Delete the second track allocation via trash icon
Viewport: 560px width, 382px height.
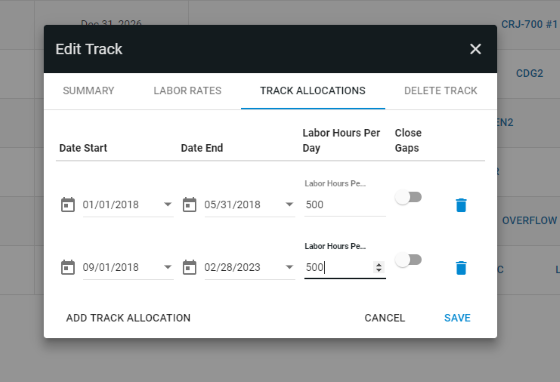point(461,268)
